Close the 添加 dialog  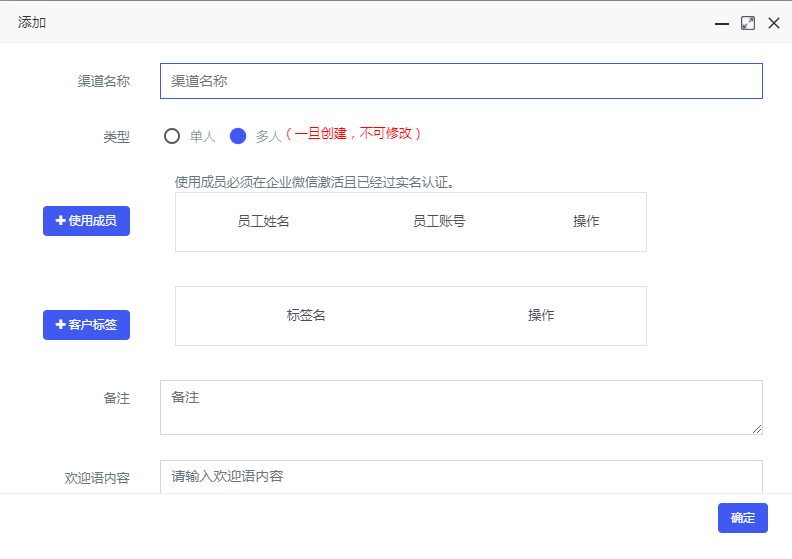pyautogui.click(x=773, y=23)
